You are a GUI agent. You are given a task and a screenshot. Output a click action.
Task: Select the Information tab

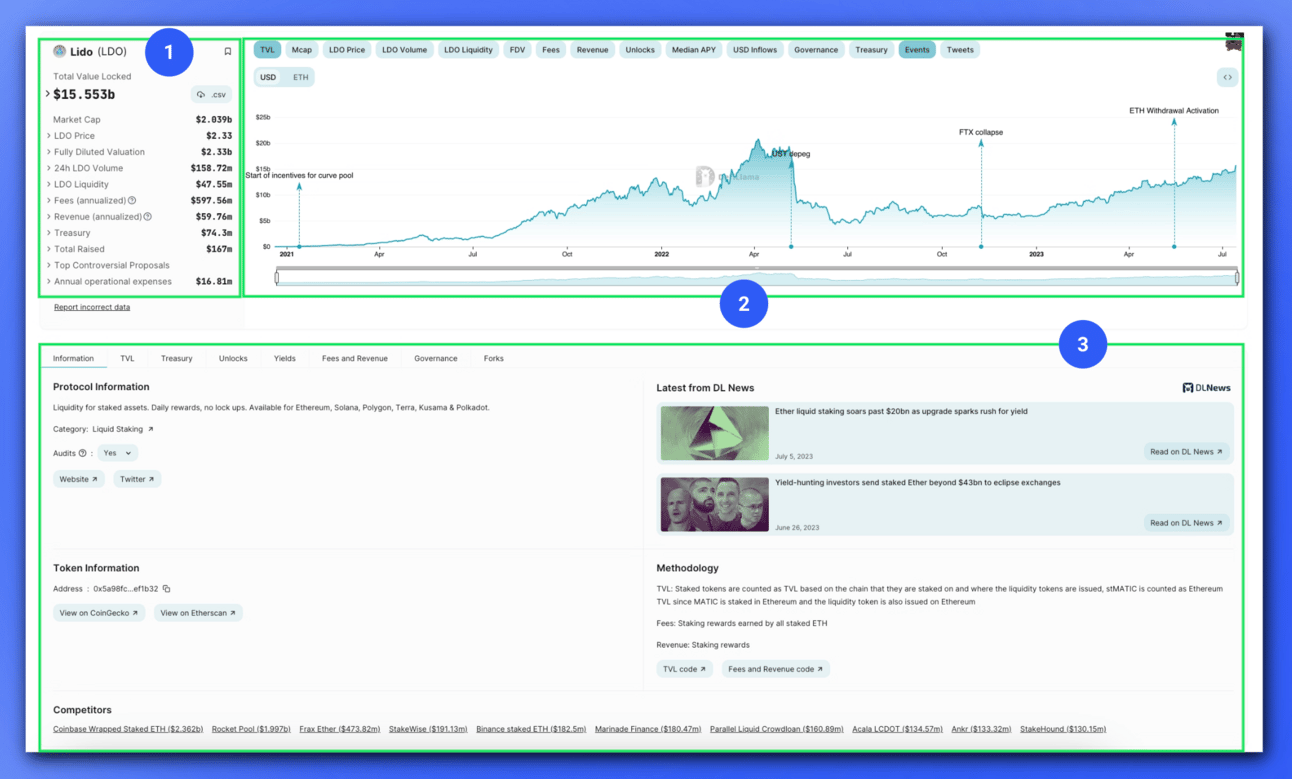click(x=73, y=358)
